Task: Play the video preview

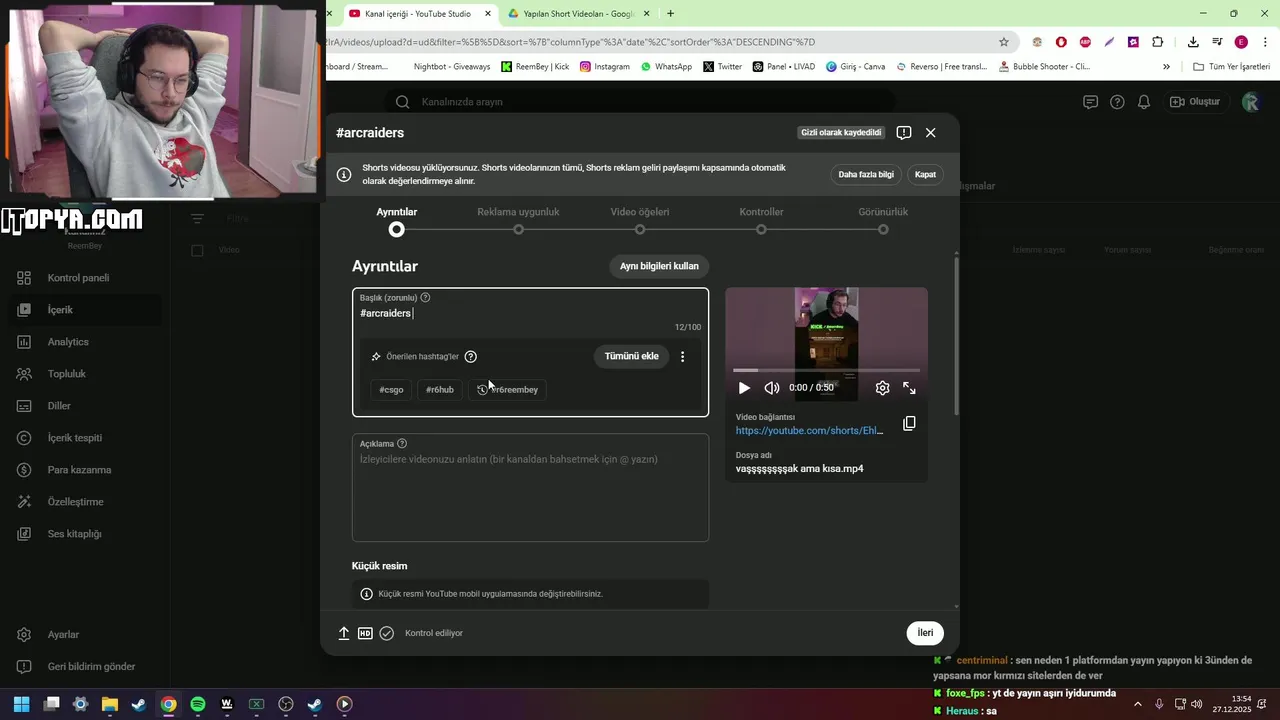Action: pyautogui.click(x=743, y=388)
